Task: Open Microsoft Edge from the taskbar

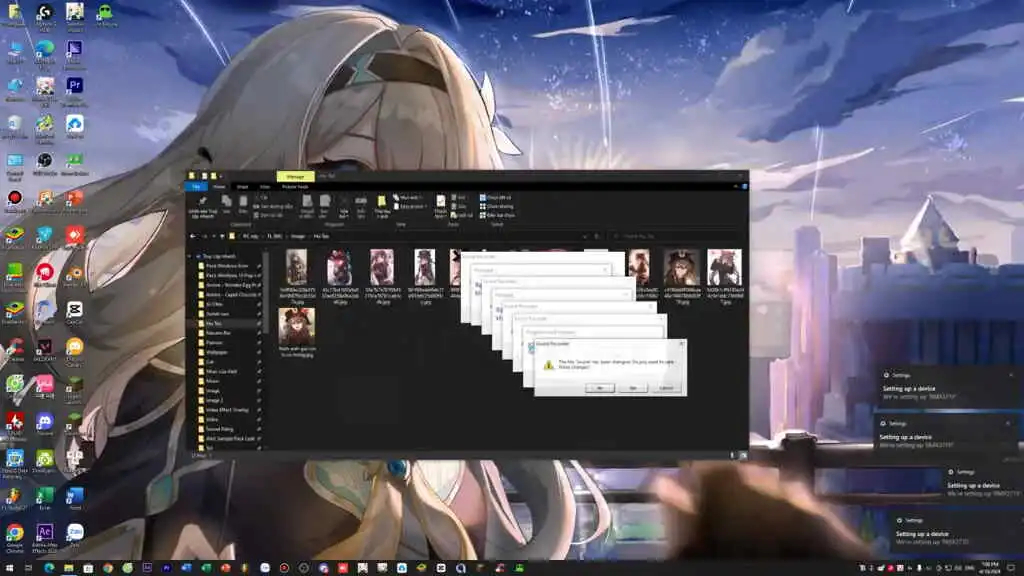Action: point(49,568)
